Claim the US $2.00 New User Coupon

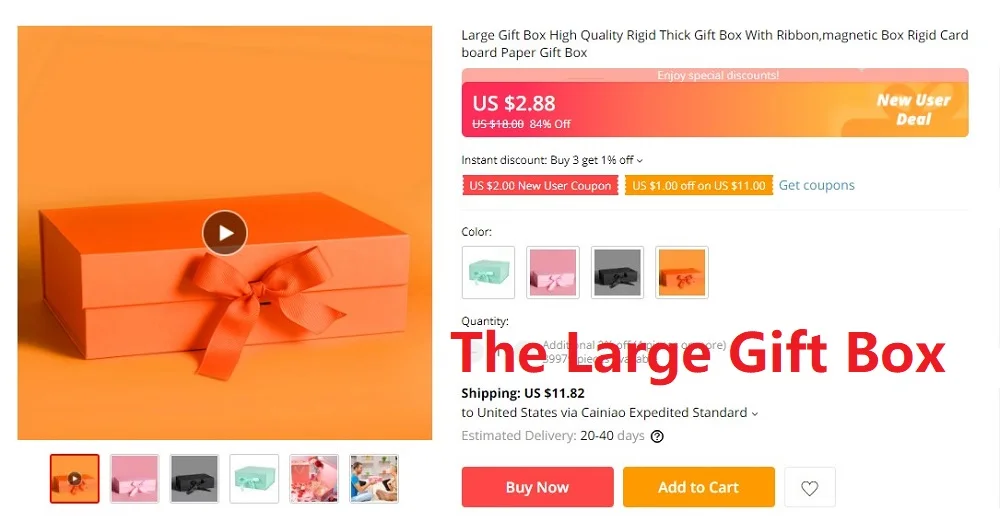pos(540,186)
